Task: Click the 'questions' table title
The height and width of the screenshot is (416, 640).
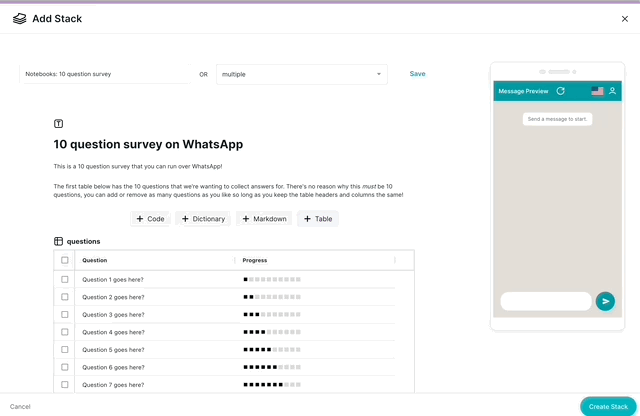Action: [x=83, y=241]
